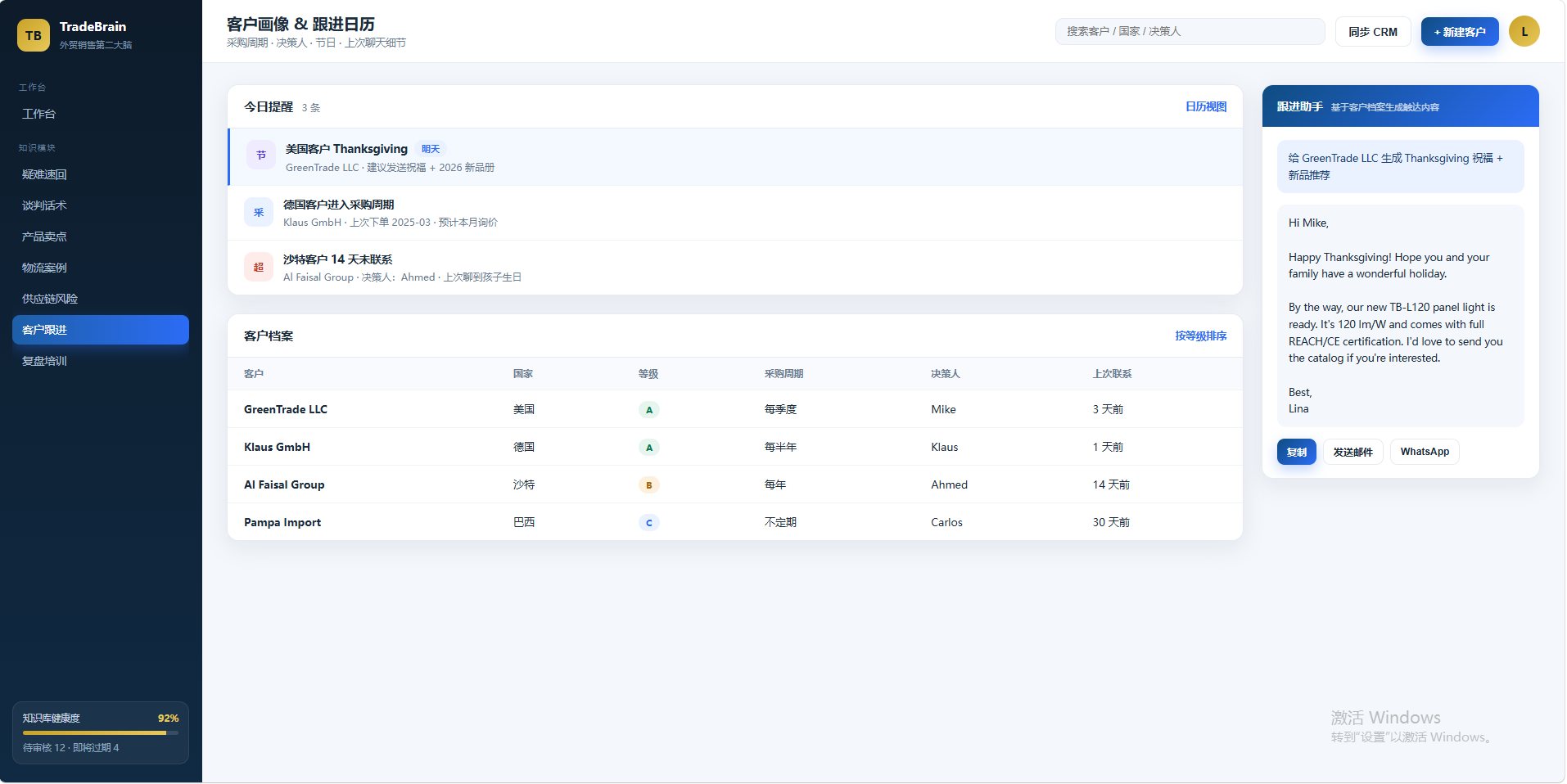Click the 搜索客户 search field
This screenshot has height=784, width=1567.
(1190, 32)
